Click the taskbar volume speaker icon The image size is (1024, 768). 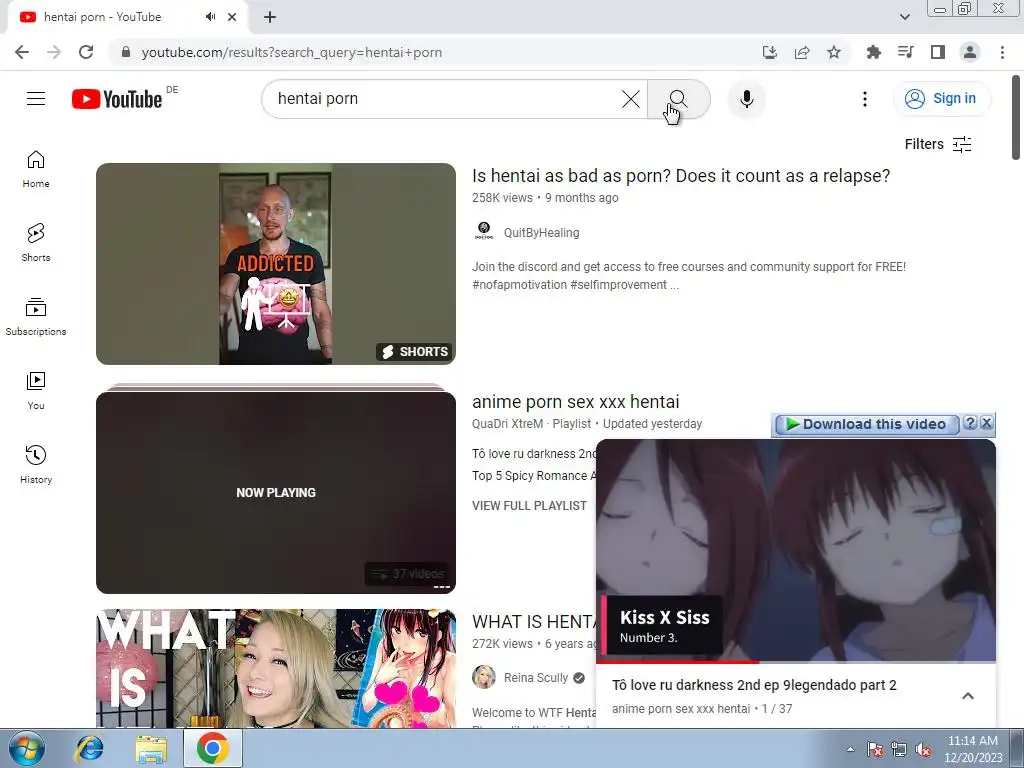click(923, 750)
